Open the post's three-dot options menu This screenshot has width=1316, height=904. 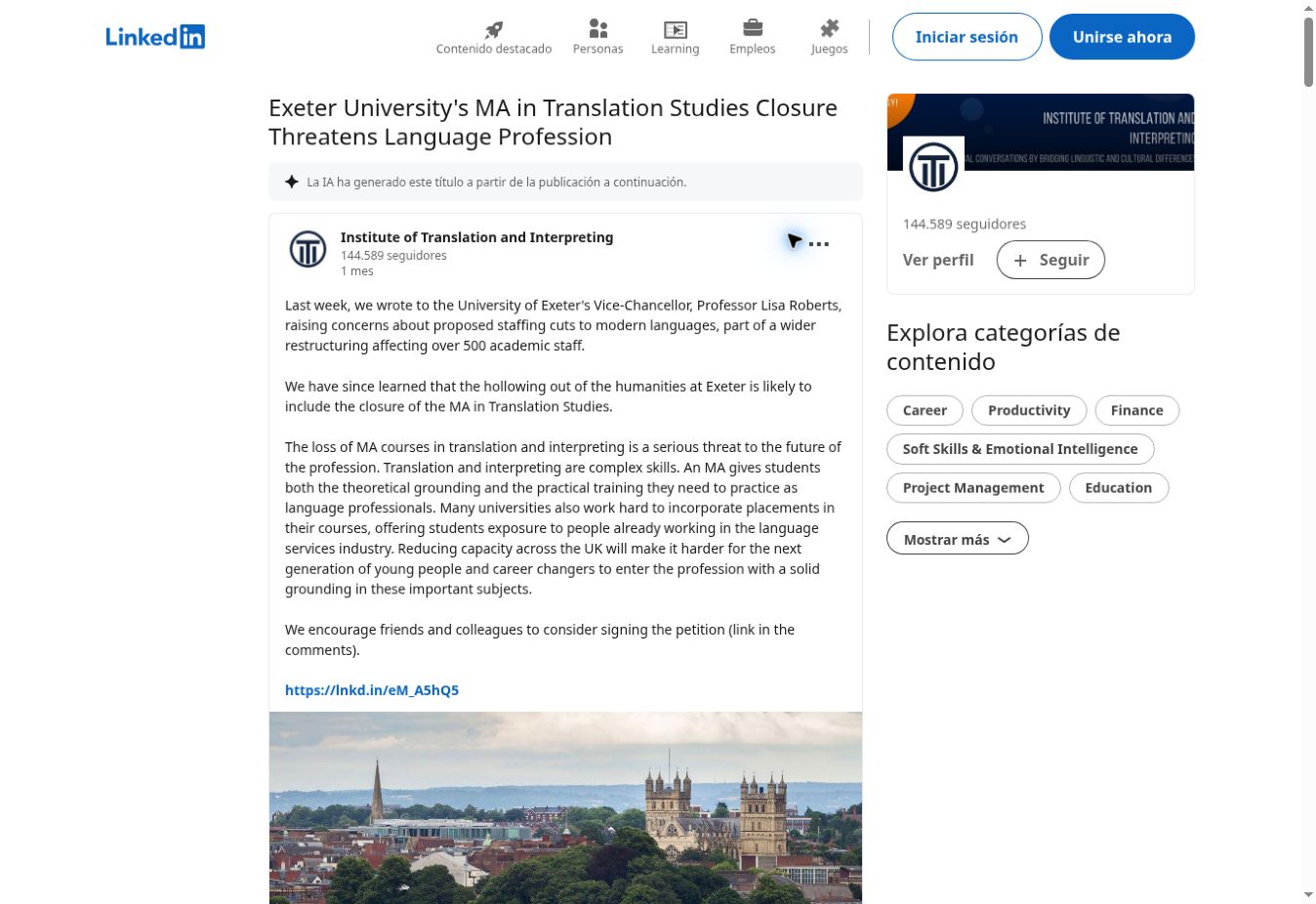[x=819, y=244]
